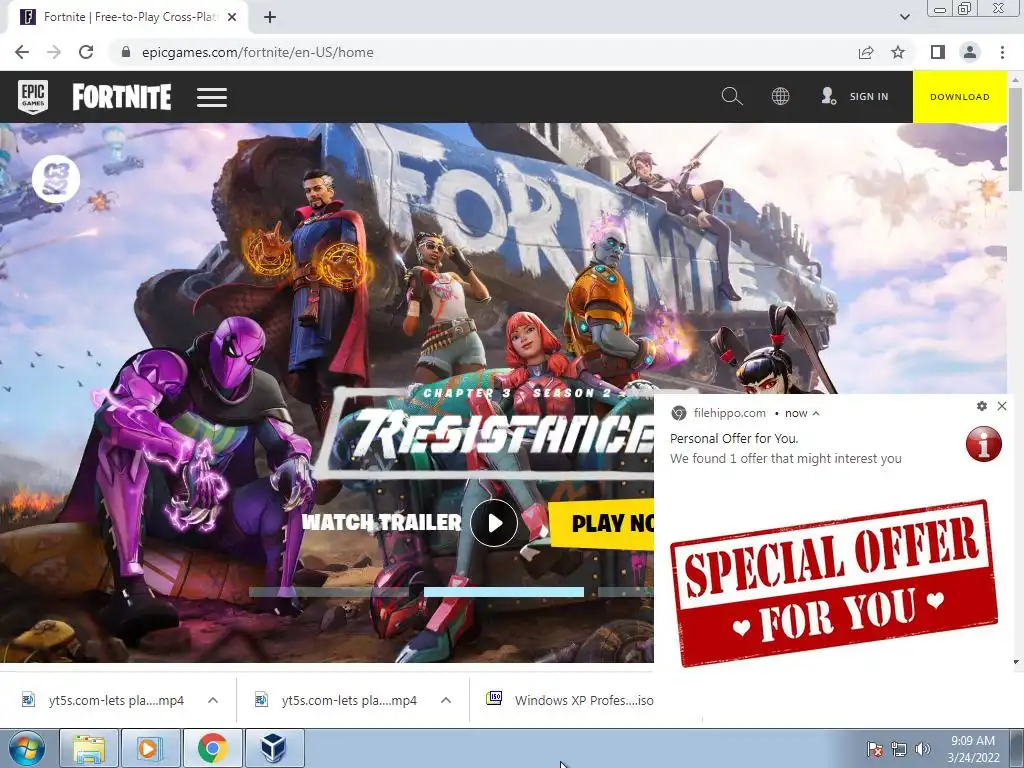Image resolution: width=1024 pixels, height=768 pixels.
Task: Click 'Personal Offer for You.' notification title
Action: pyautogui.click(x=734, y=438)
